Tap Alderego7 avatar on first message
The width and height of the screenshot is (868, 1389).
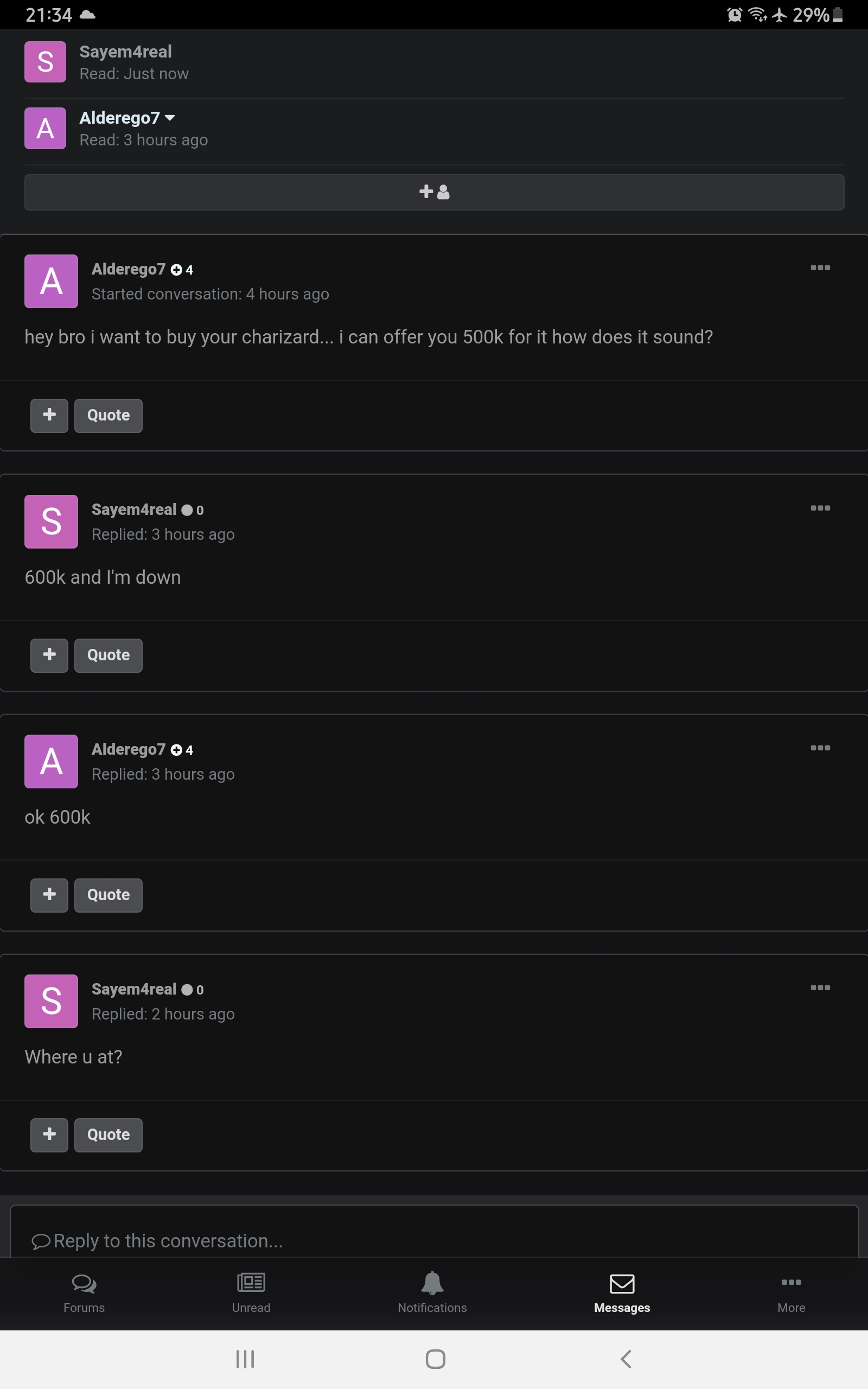tap(51, 281)
